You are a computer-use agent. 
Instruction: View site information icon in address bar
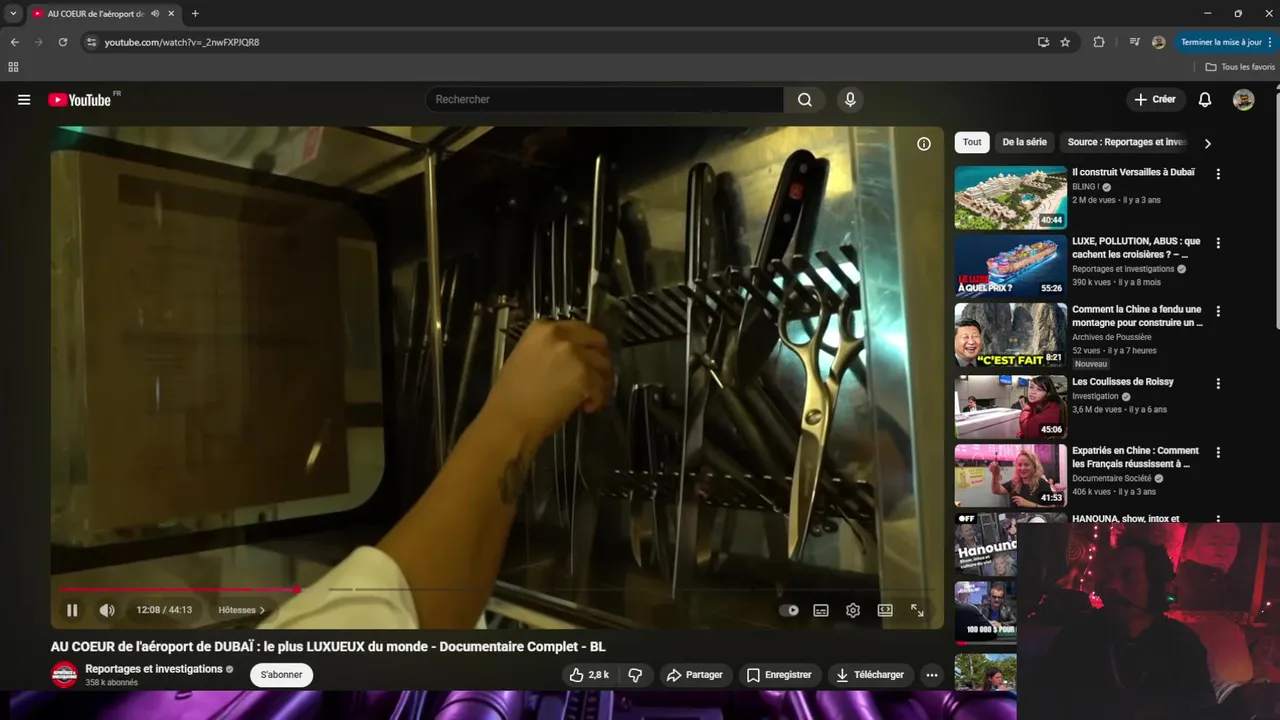click(x=91, y=42)
